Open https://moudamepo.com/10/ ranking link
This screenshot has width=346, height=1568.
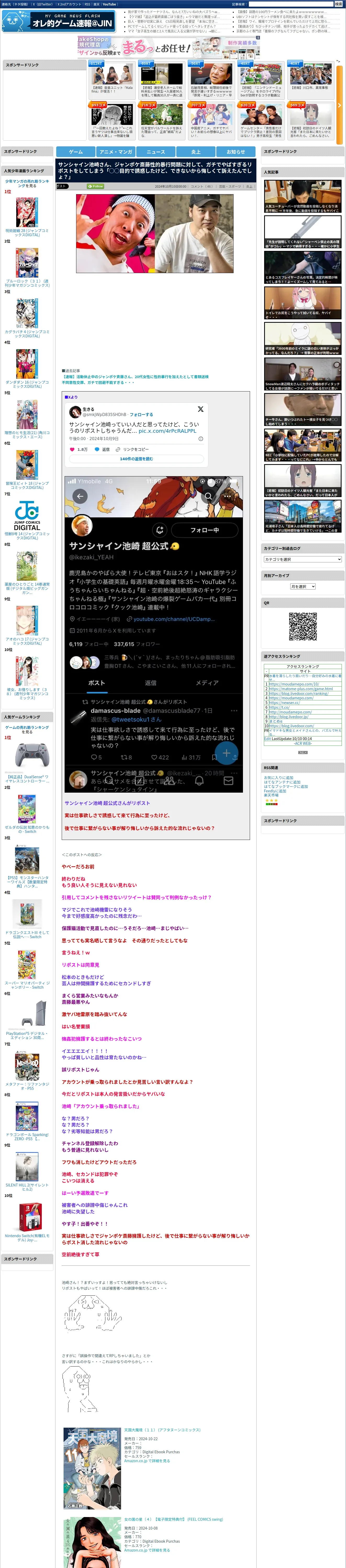click(294, 684)
